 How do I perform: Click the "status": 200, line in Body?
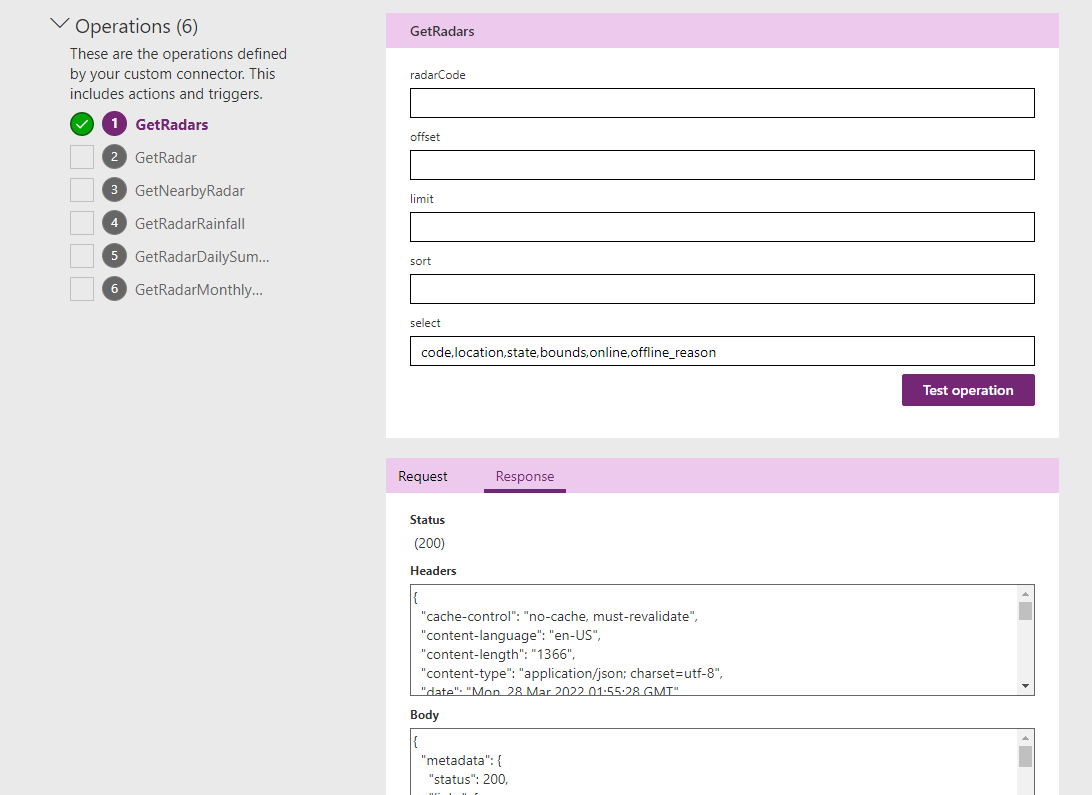point(468,779)
